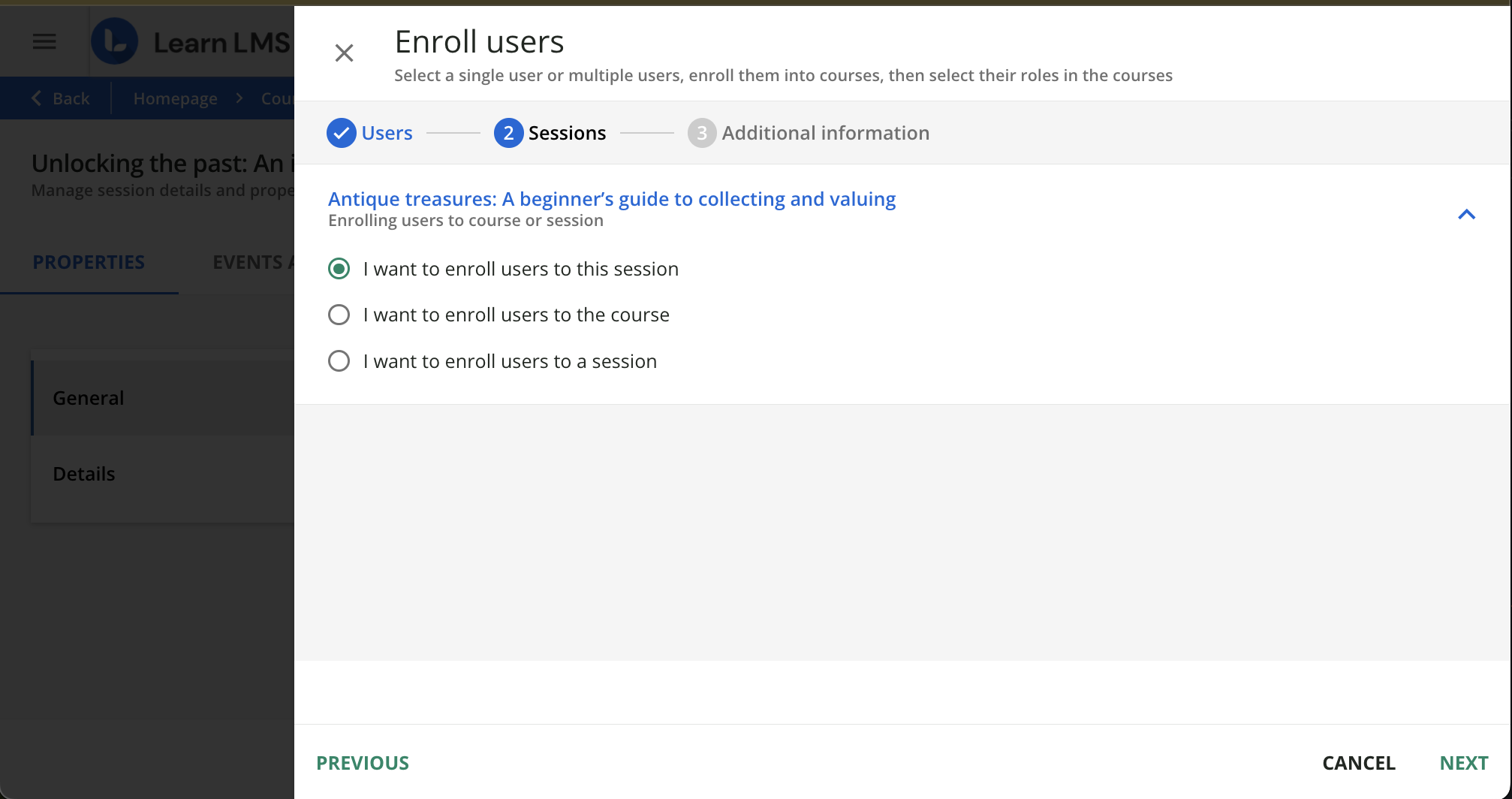Switch to the Properties tab
The width and height of the screenshot is (1512, 799).
89,262
